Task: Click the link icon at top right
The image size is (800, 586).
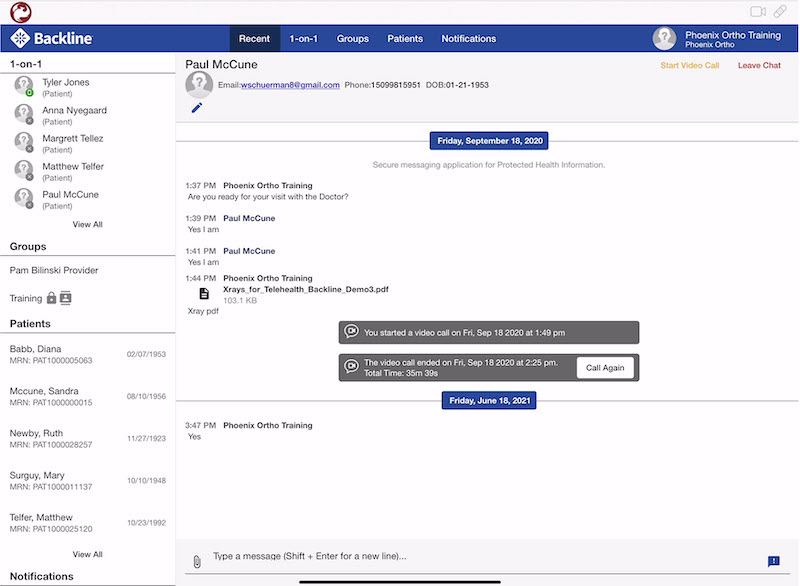Action: pos(780,11)
